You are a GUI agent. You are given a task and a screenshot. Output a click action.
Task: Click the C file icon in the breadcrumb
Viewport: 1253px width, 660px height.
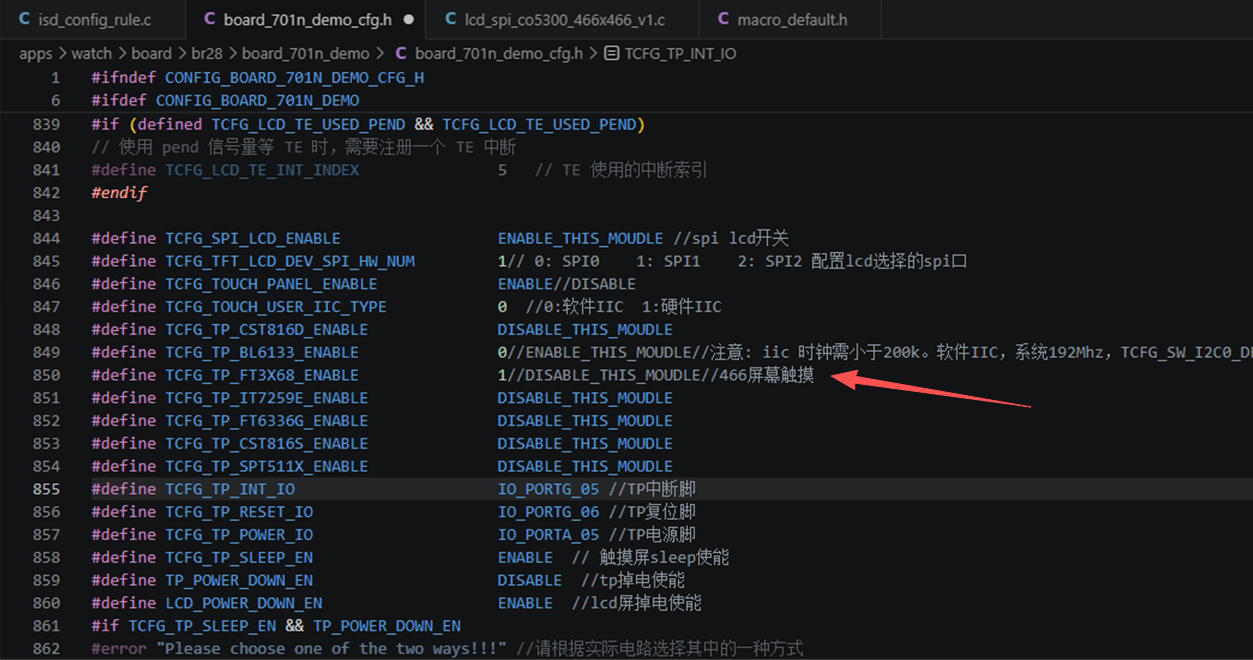[402, 54]
